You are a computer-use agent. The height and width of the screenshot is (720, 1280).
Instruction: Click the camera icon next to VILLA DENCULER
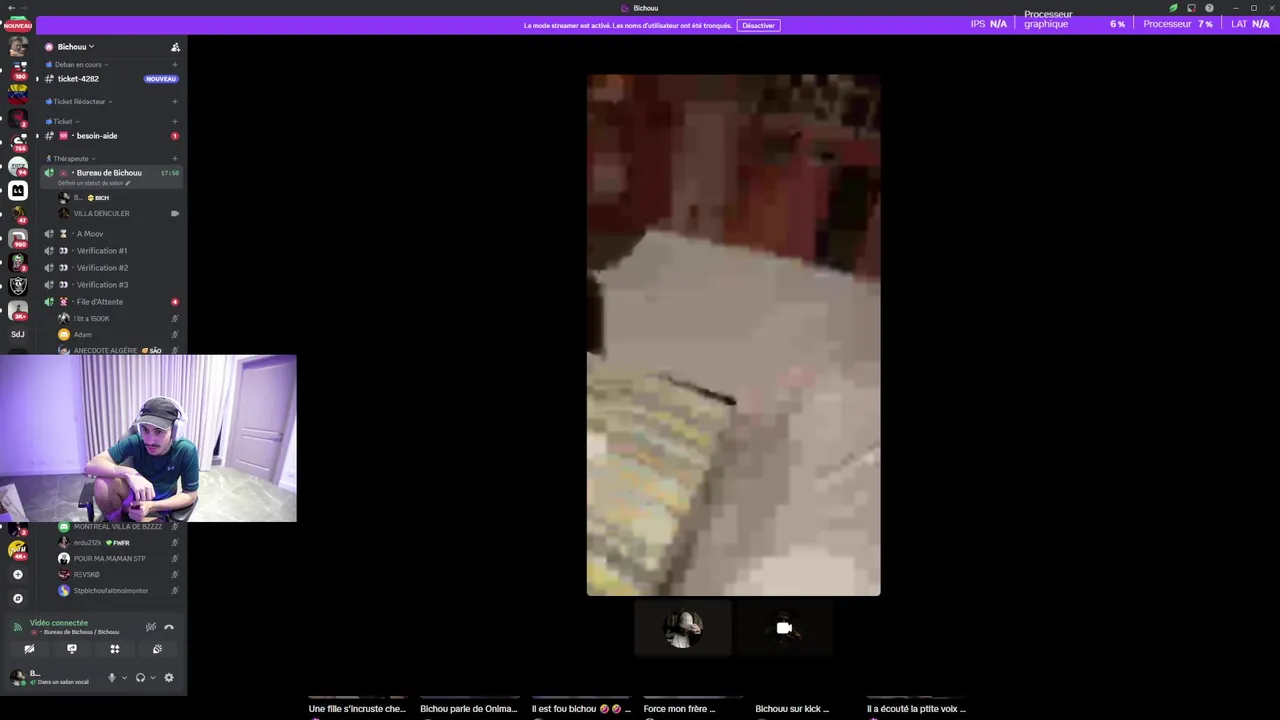coord(175,214)
